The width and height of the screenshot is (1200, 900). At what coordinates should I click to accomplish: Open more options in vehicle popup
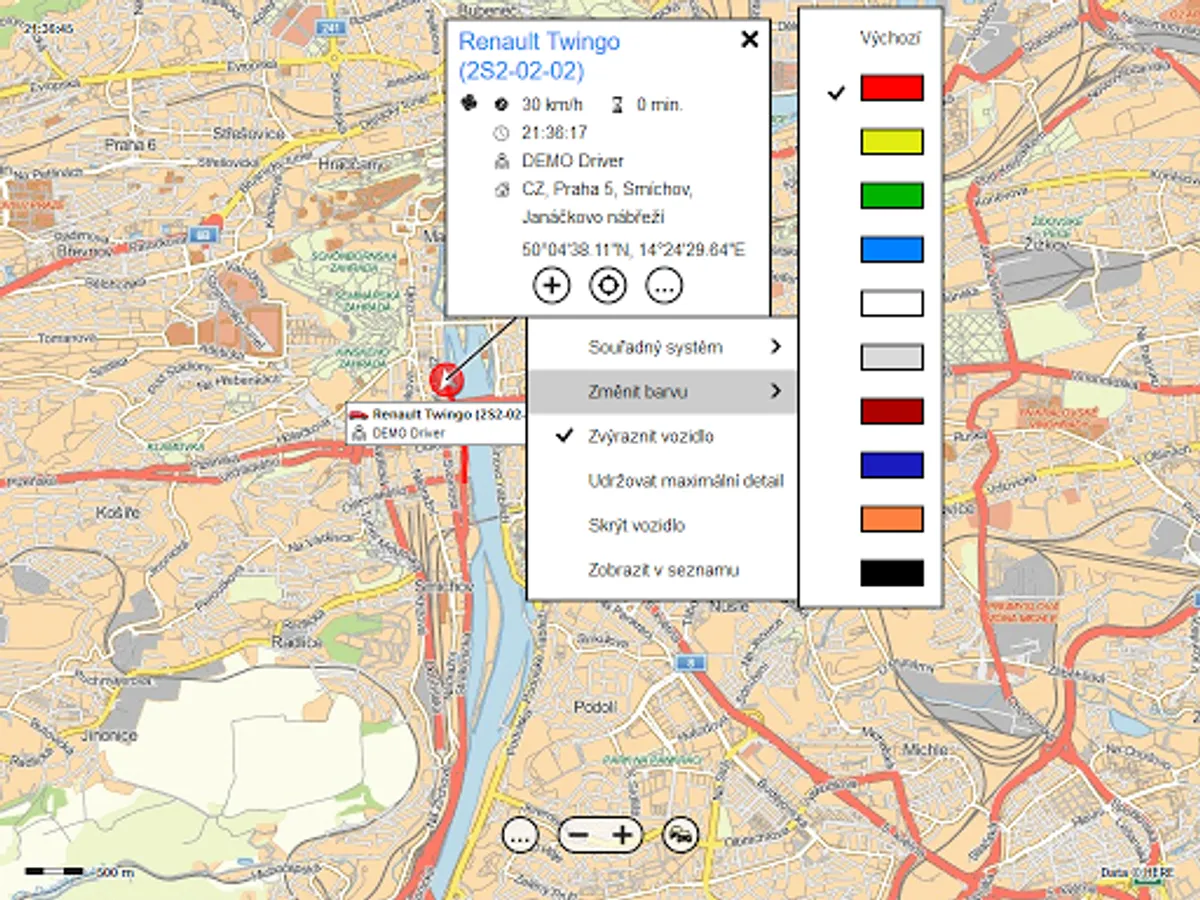pos(665,286)
